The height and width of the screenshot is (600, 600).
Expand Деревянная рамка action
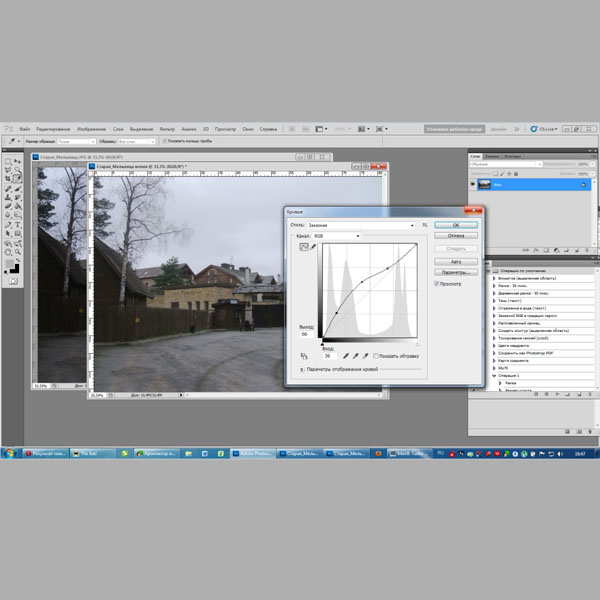(x=494, y=293)
